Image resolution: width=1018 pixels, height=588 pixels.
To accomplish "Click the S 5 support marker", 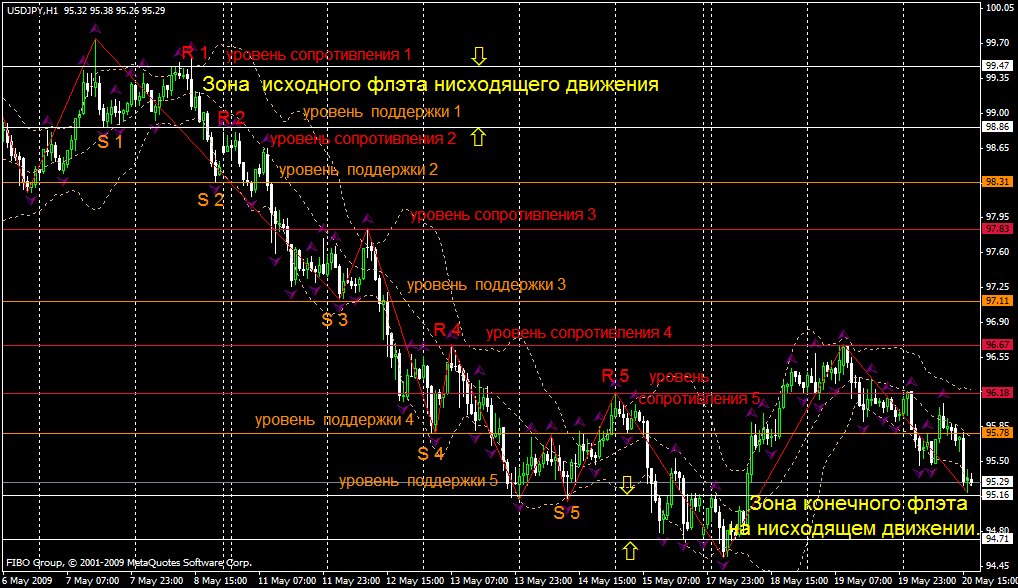I will [x=566, y=513].
